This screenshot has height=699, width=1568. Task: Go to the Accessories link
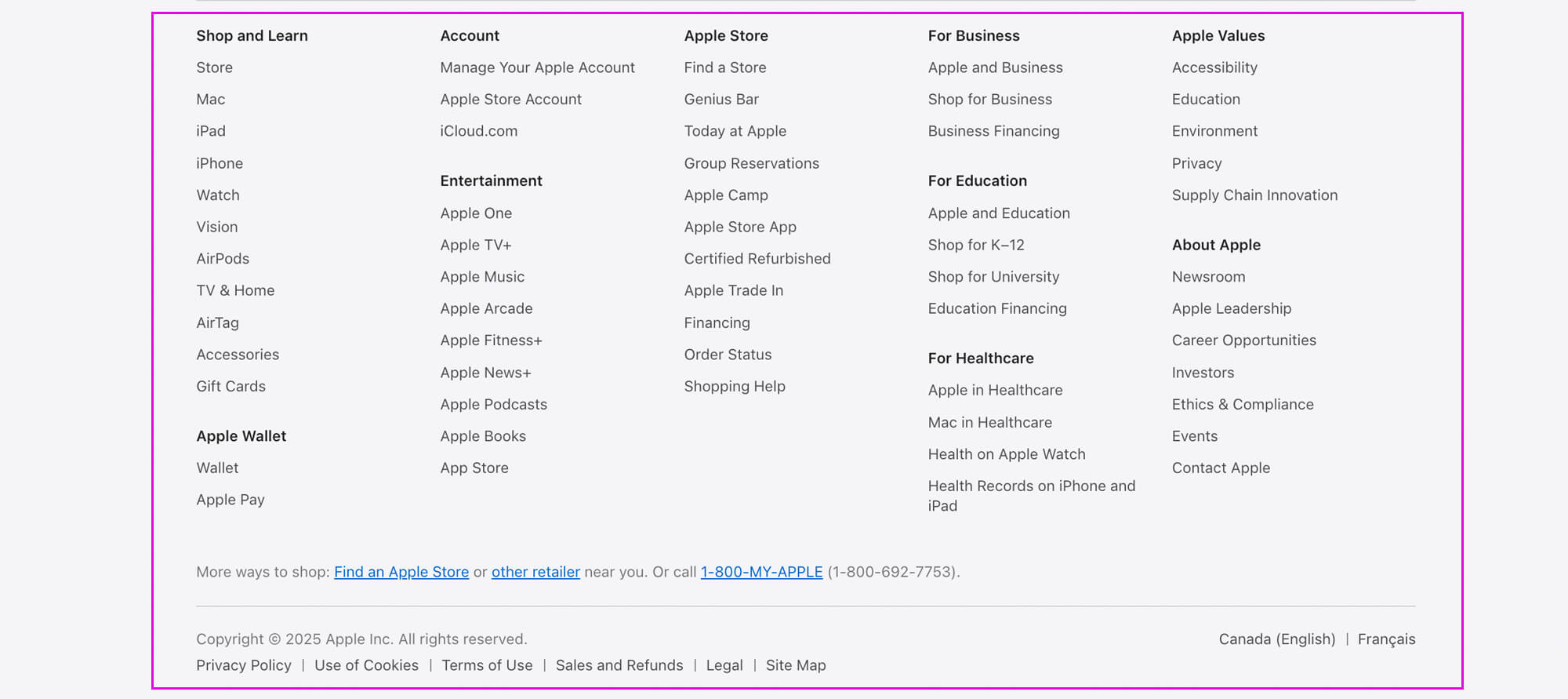[238, 355]
